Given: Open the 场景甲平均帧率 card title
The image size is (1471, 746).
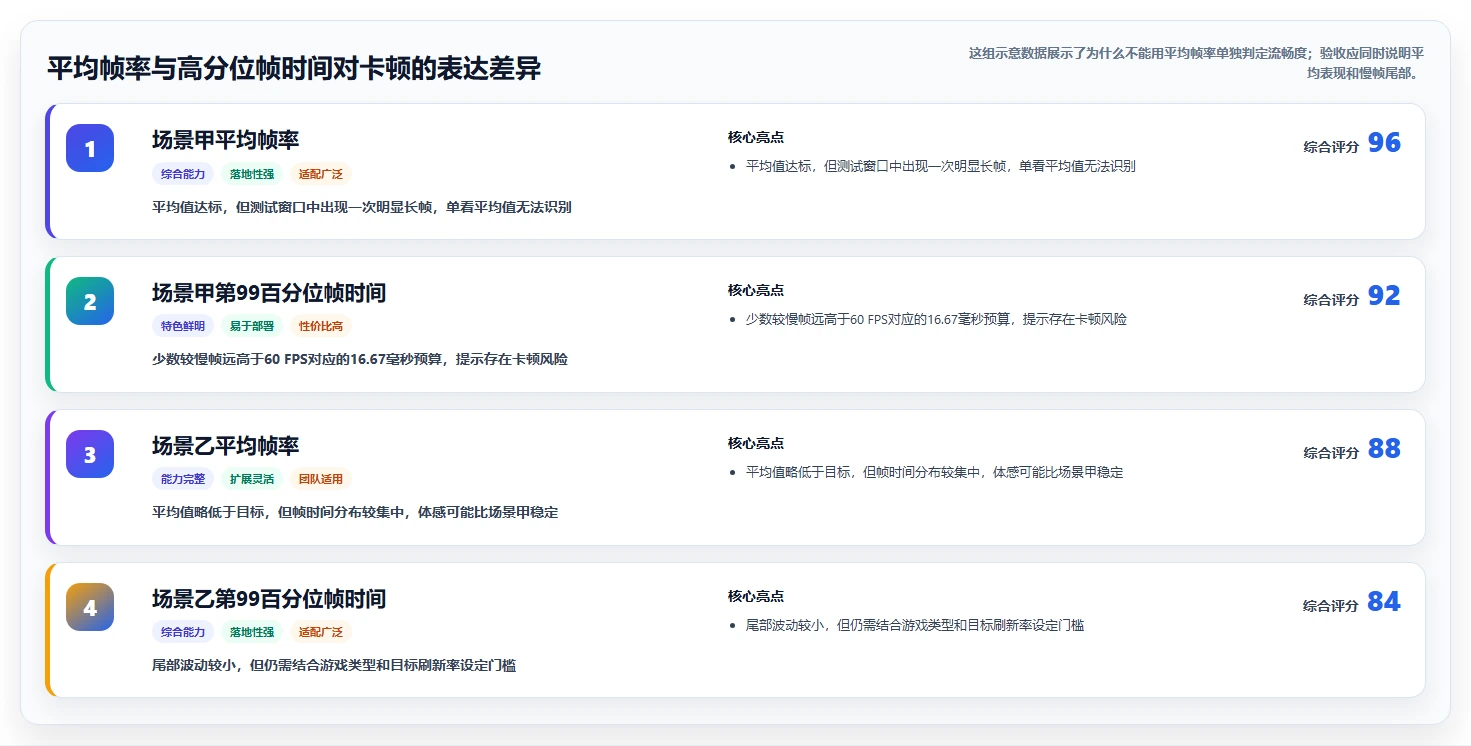Looking at the screenshot, I should (x=226, y=140).
